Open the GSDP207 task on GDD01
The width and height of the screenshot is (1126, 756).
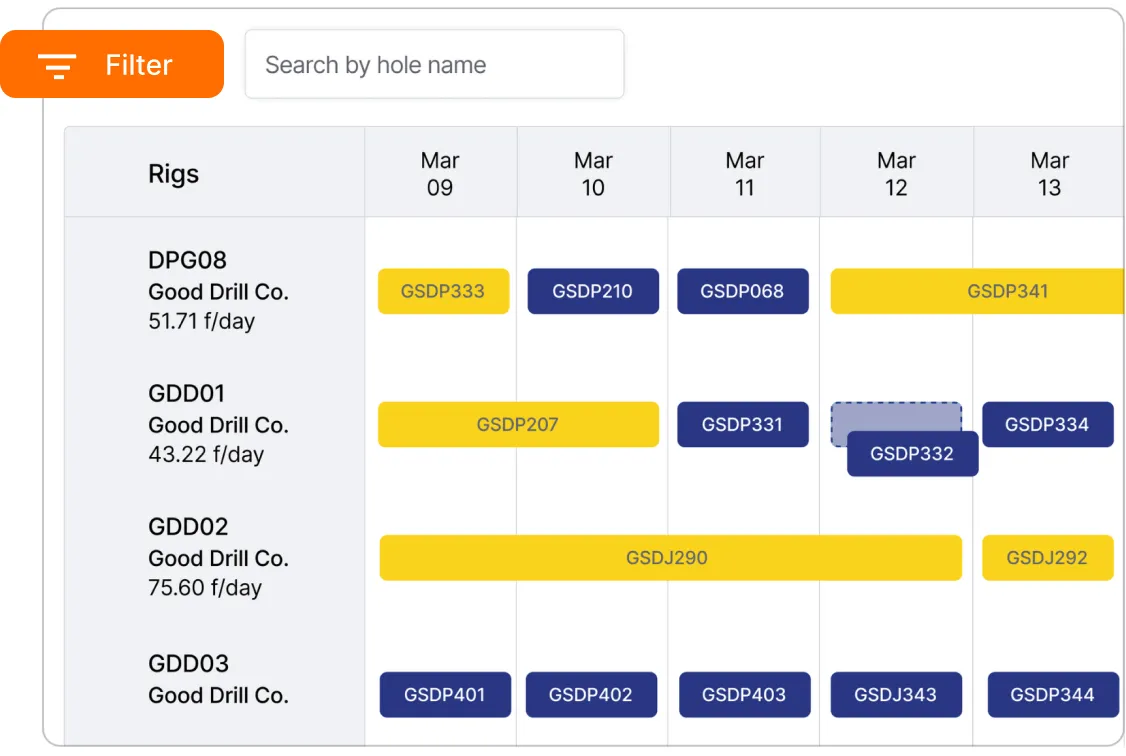pos(518,424)
